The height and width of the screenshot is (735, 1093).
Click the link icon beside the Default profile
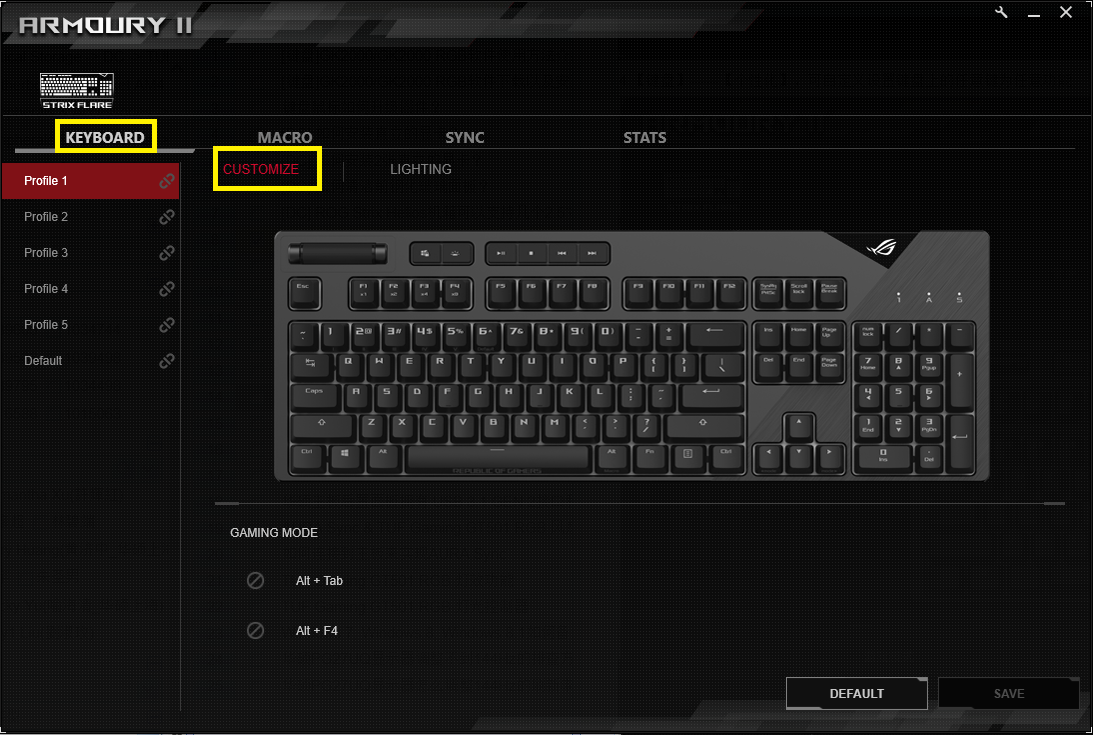tap(167, 361)
